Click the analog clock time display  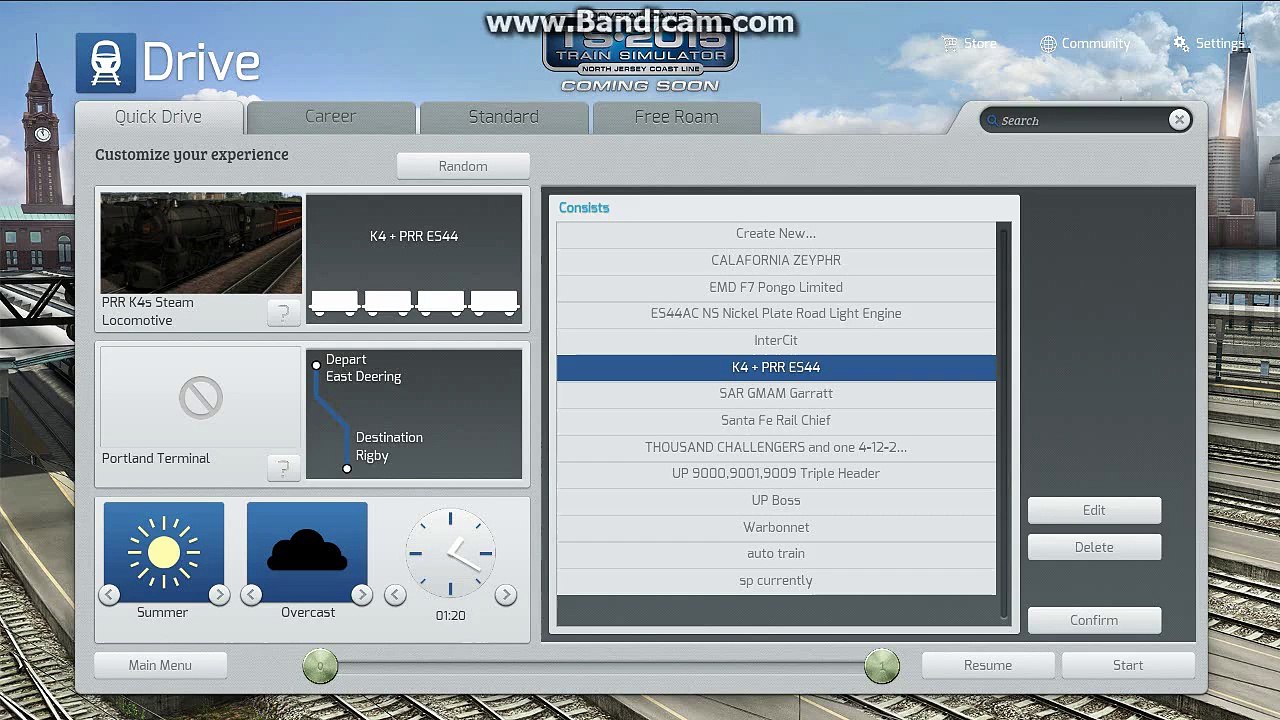click(x=450, y=552)
